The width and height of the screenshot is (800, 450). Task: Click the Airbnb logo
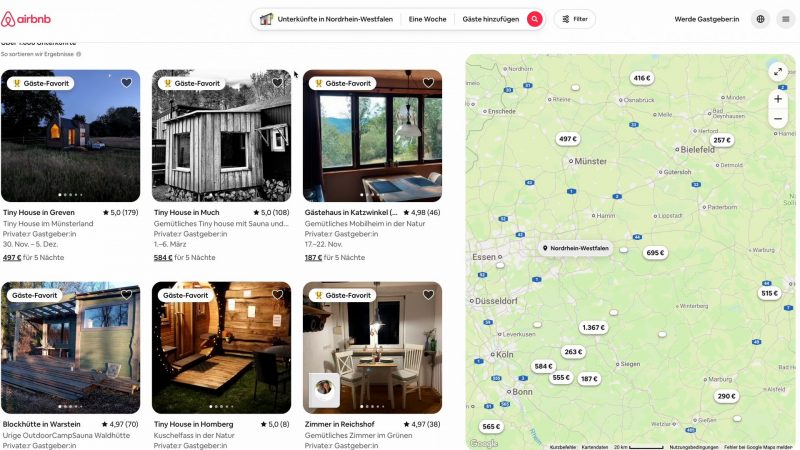click(x=26, y=19)
